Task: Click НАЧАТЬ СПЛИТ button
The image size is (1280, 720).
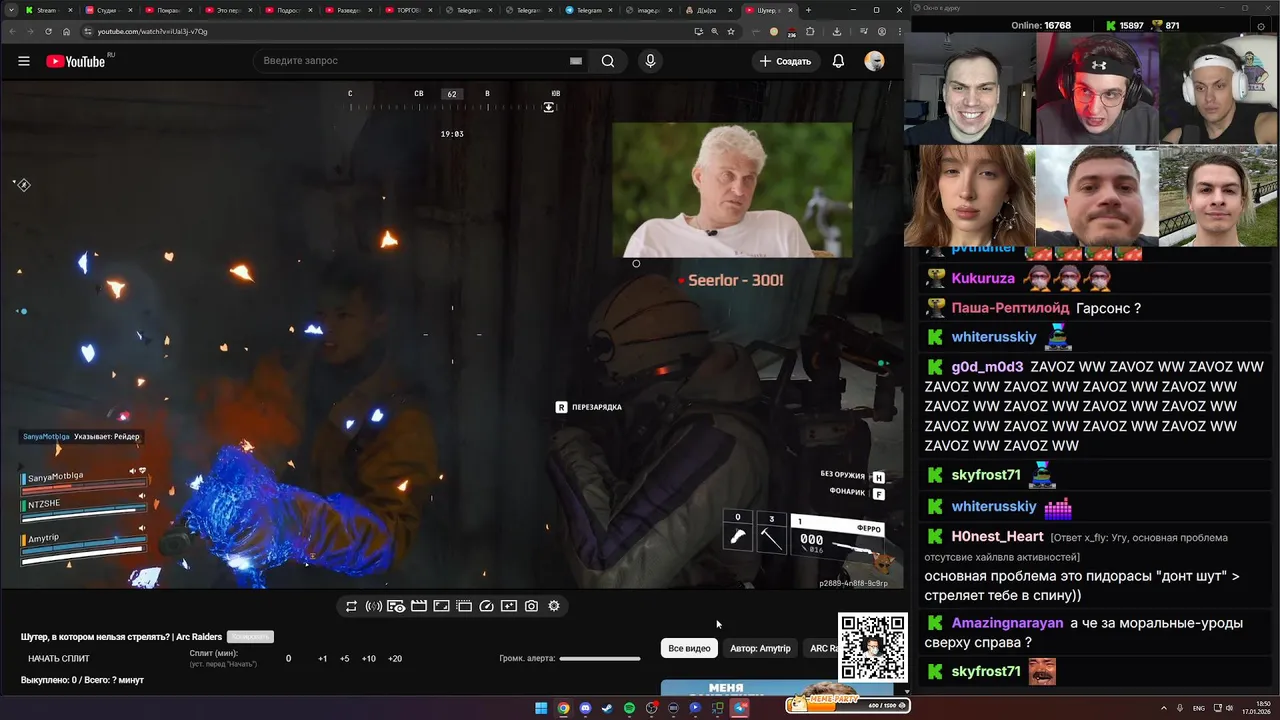Action: [x=59, y=658]
